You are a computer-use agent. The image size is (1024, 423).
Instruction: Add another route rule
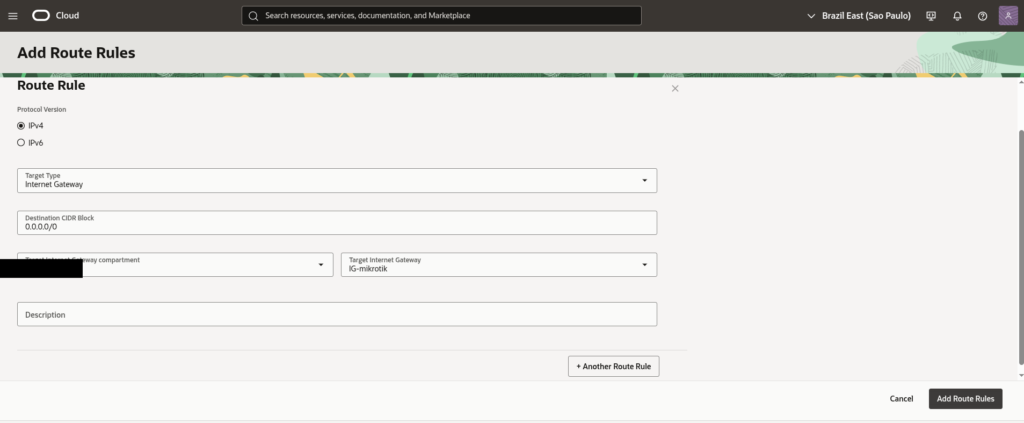tap(613, 367)
